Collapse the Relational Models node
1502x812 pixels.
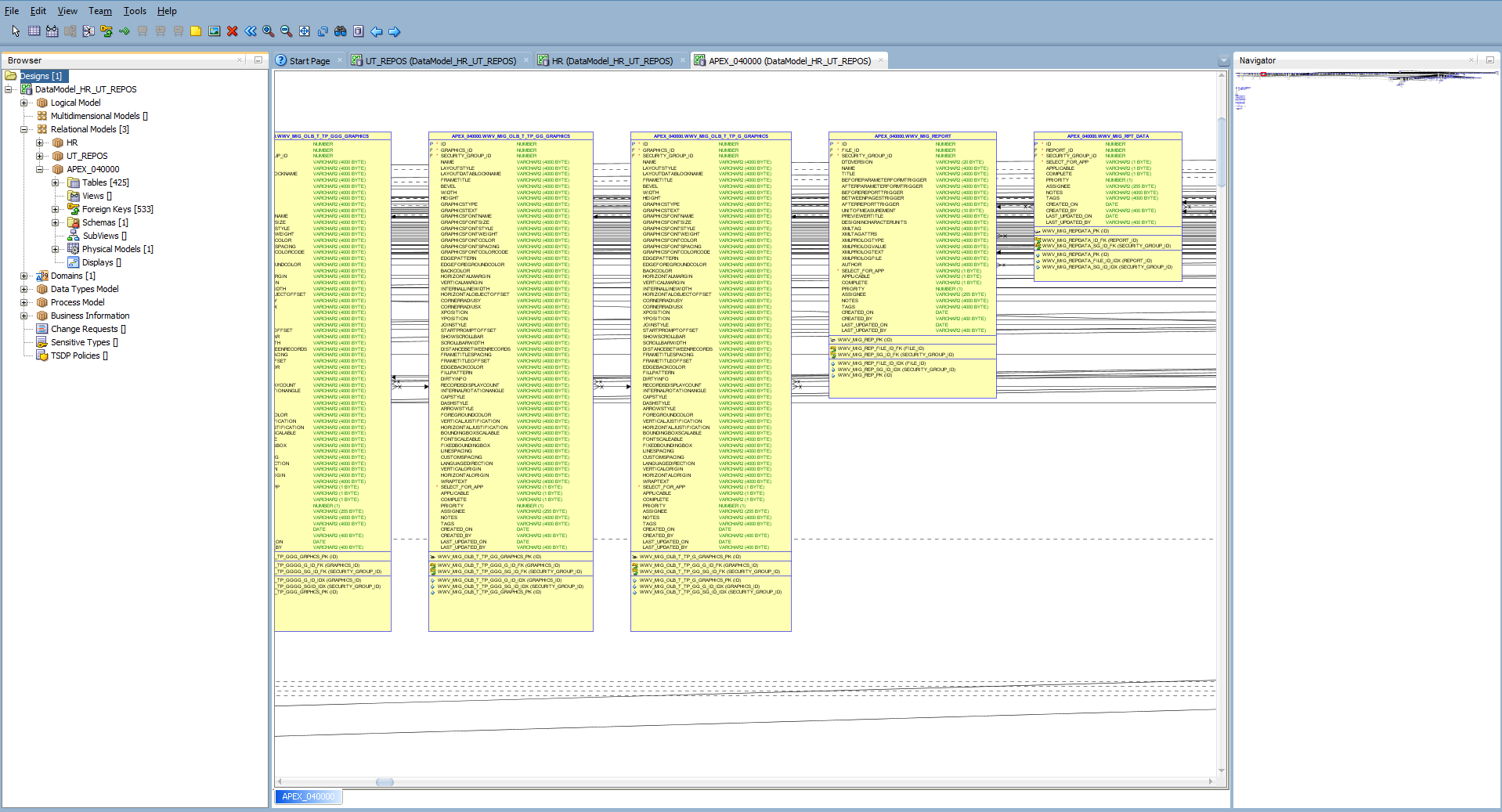pos(24,129)
